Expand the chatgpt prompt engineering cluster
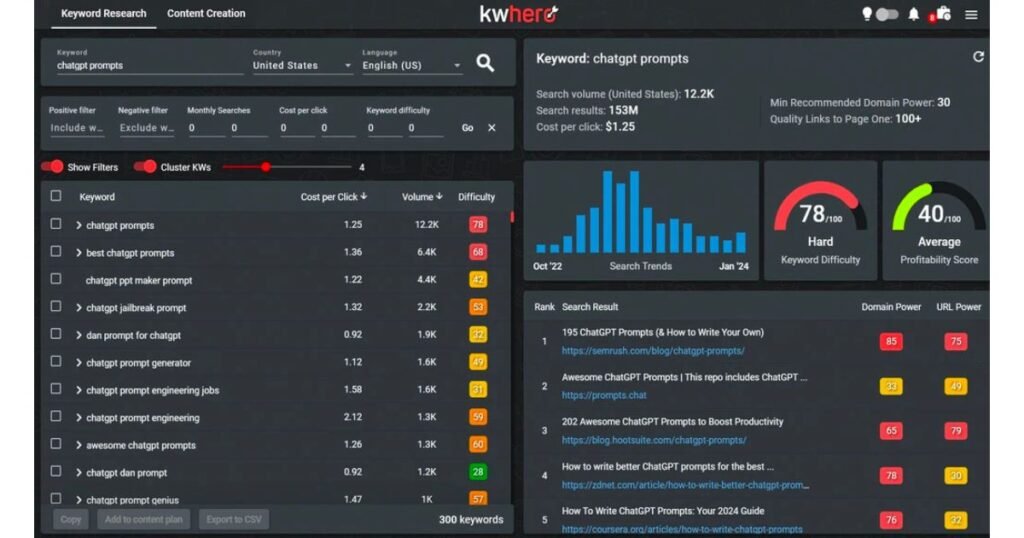The image size is (1024, 538). 78,417
